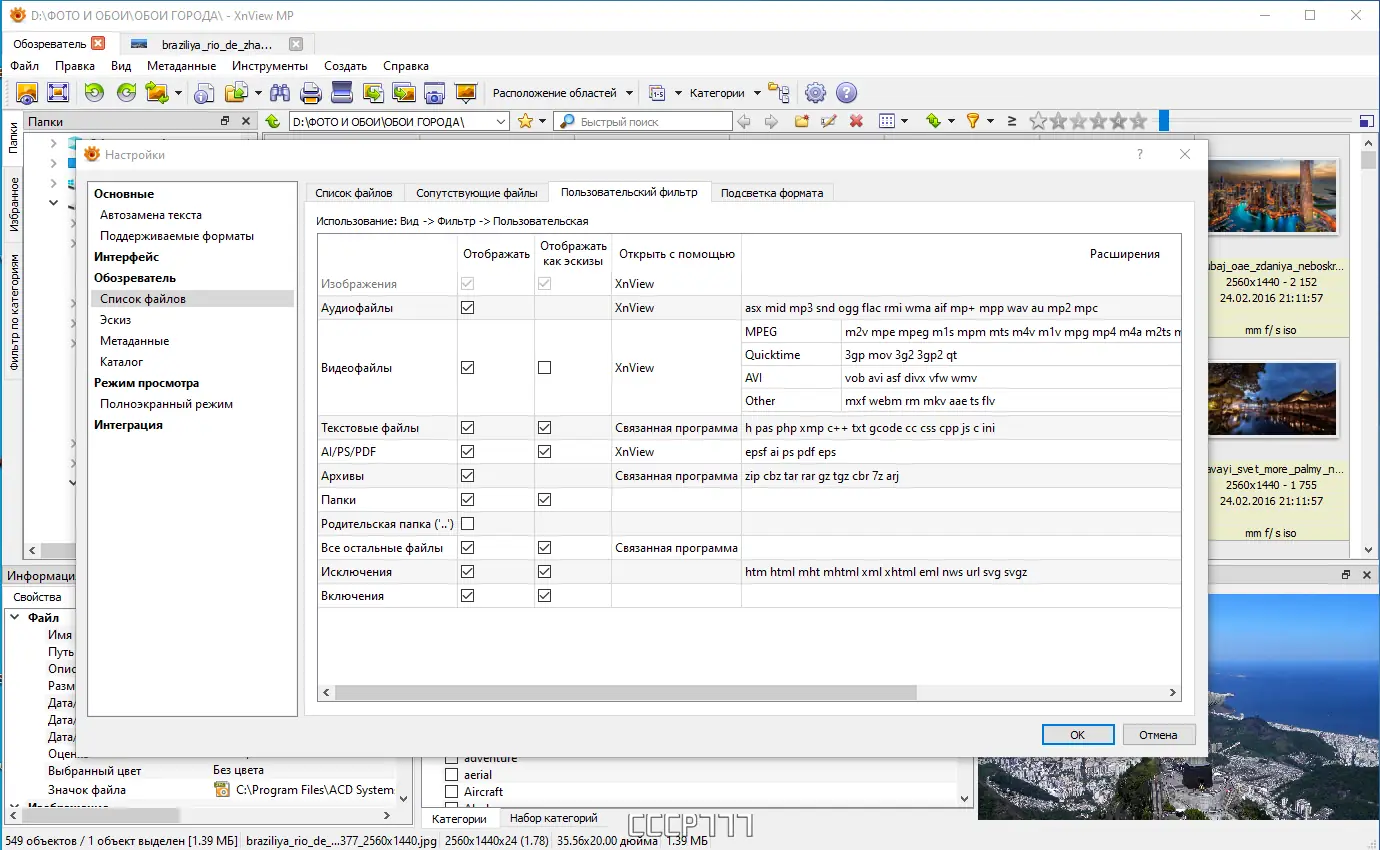Screen dimensions: 1380x850
Task: Click the Отмена button
Action: point(1158,735)
